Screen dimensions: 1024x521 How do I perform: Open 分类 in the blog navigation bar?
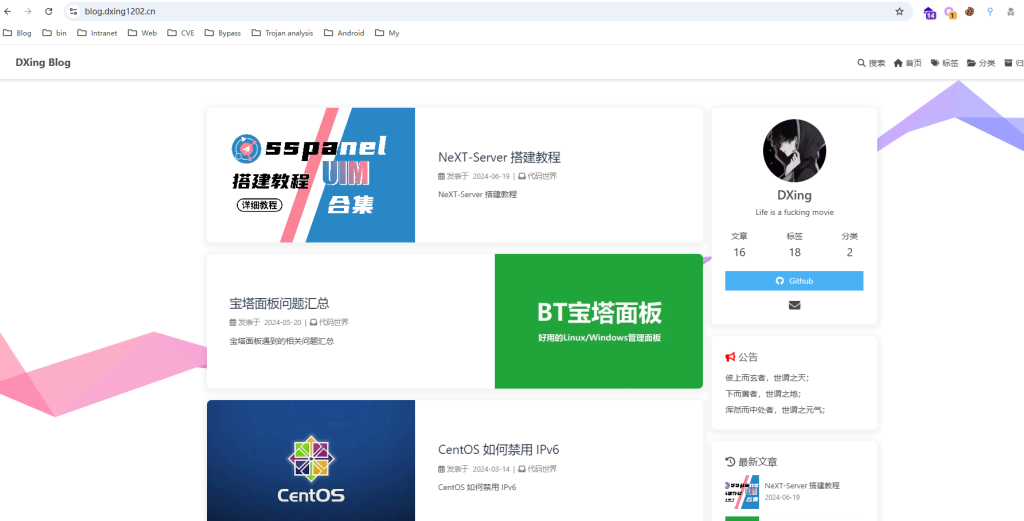coord(980,63)
